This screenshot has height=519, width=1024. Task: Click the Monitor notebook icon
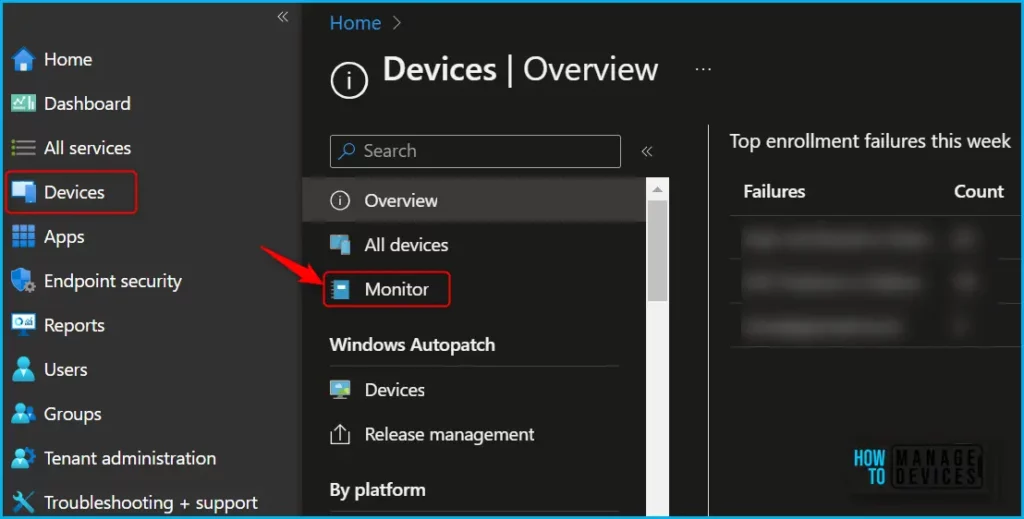[x=341, y=289]
